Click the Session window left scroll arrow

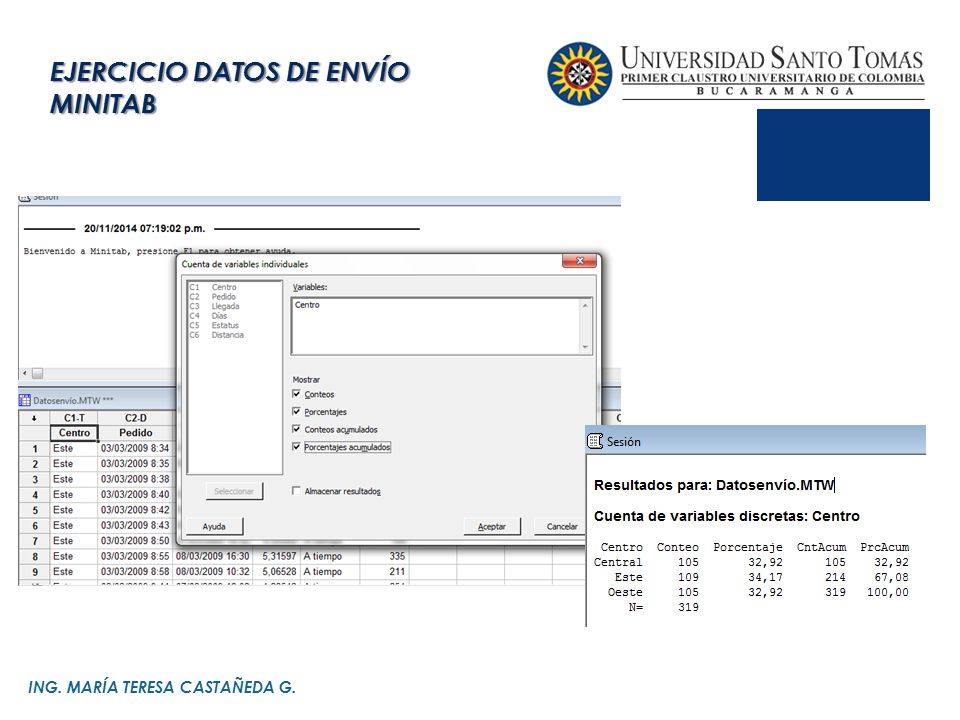(25, 373)
